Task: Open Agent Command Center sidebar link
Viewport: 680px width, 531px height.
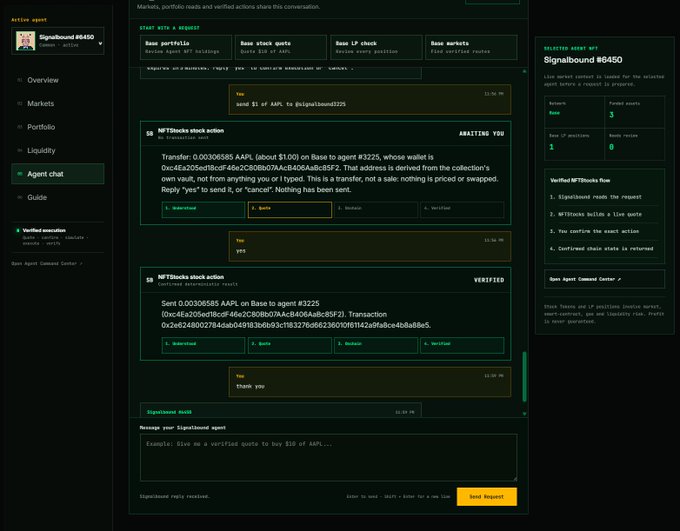Action: (x=46, y=263)
